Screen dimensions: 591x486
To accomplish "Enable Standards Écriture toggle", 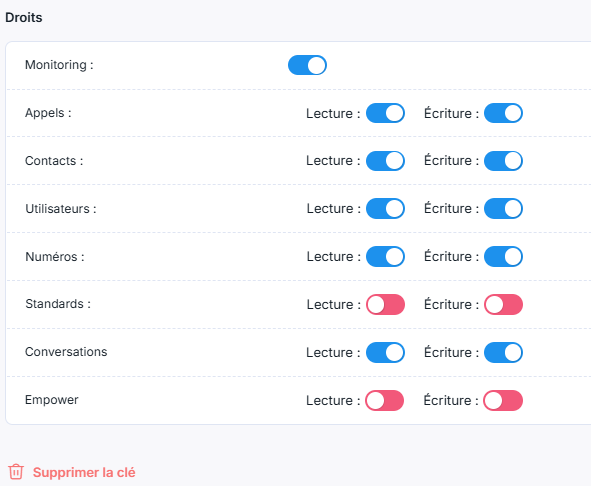I will tap(503, 304).
